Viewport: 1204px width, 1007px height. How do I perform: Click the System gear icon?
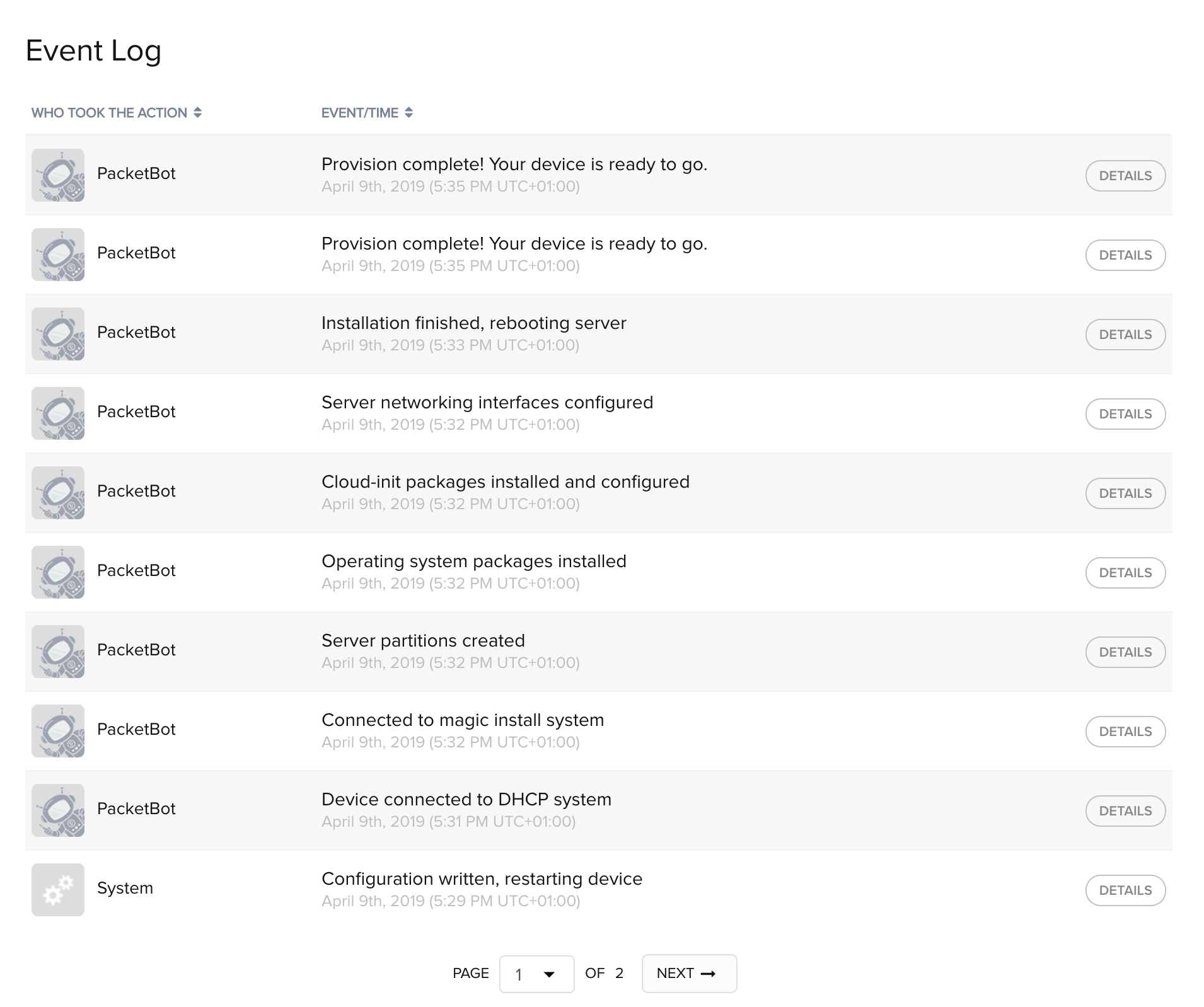[x=57, y=890]
